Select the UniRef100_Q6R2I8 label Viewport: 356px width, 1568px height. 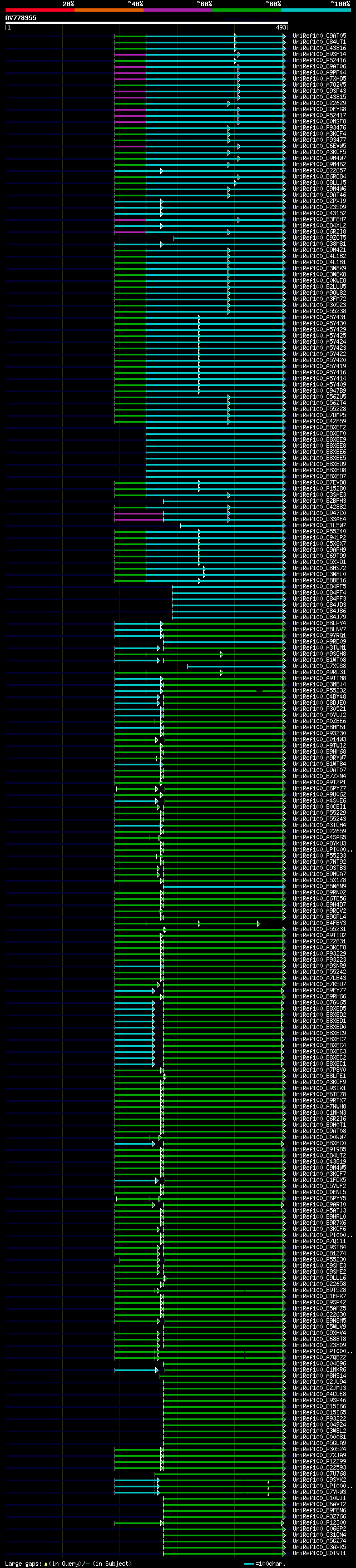(x=319, y=231)
